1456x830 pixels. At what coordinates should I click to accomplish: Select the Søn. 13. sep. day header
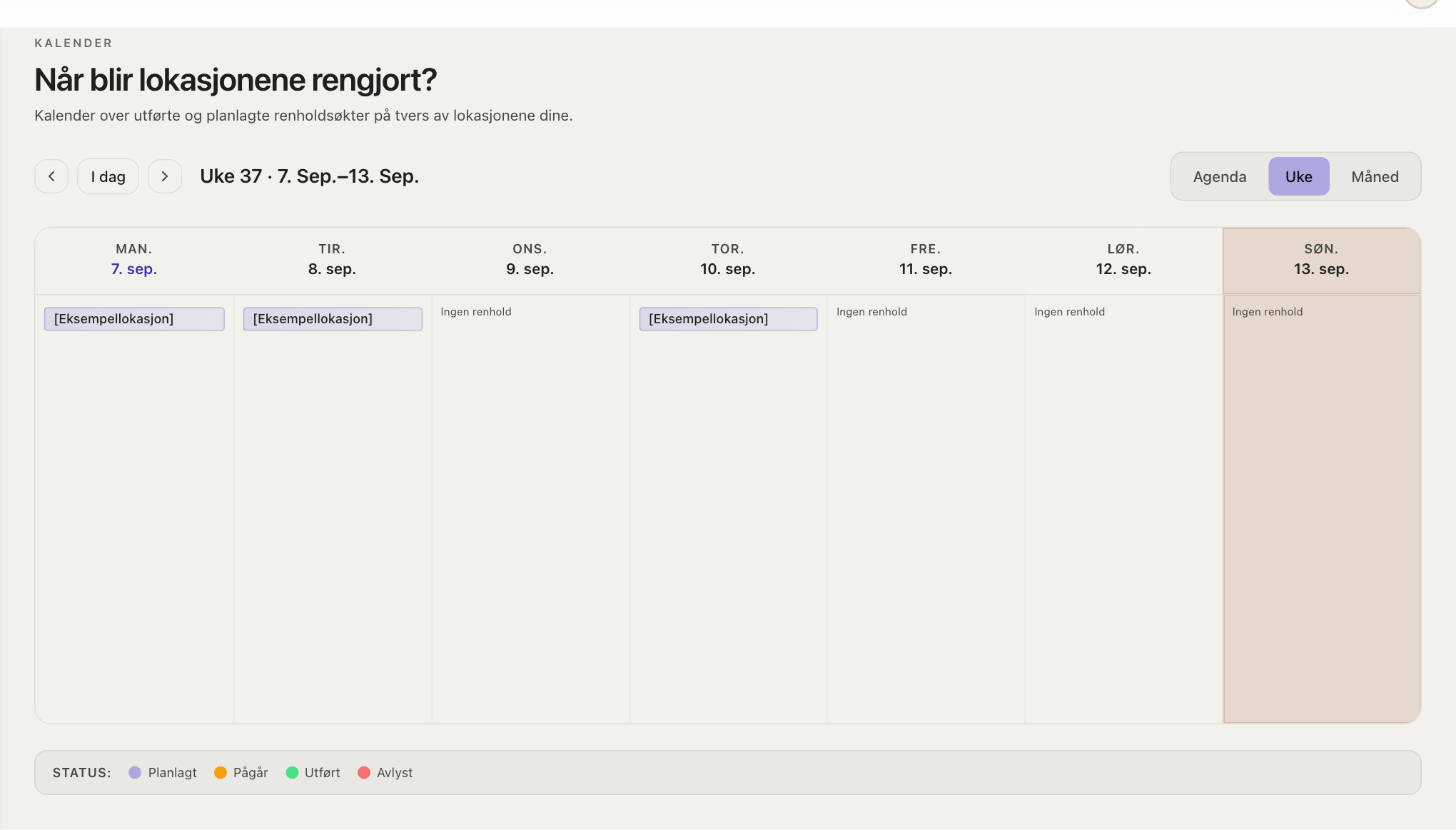pos(1322,260)
